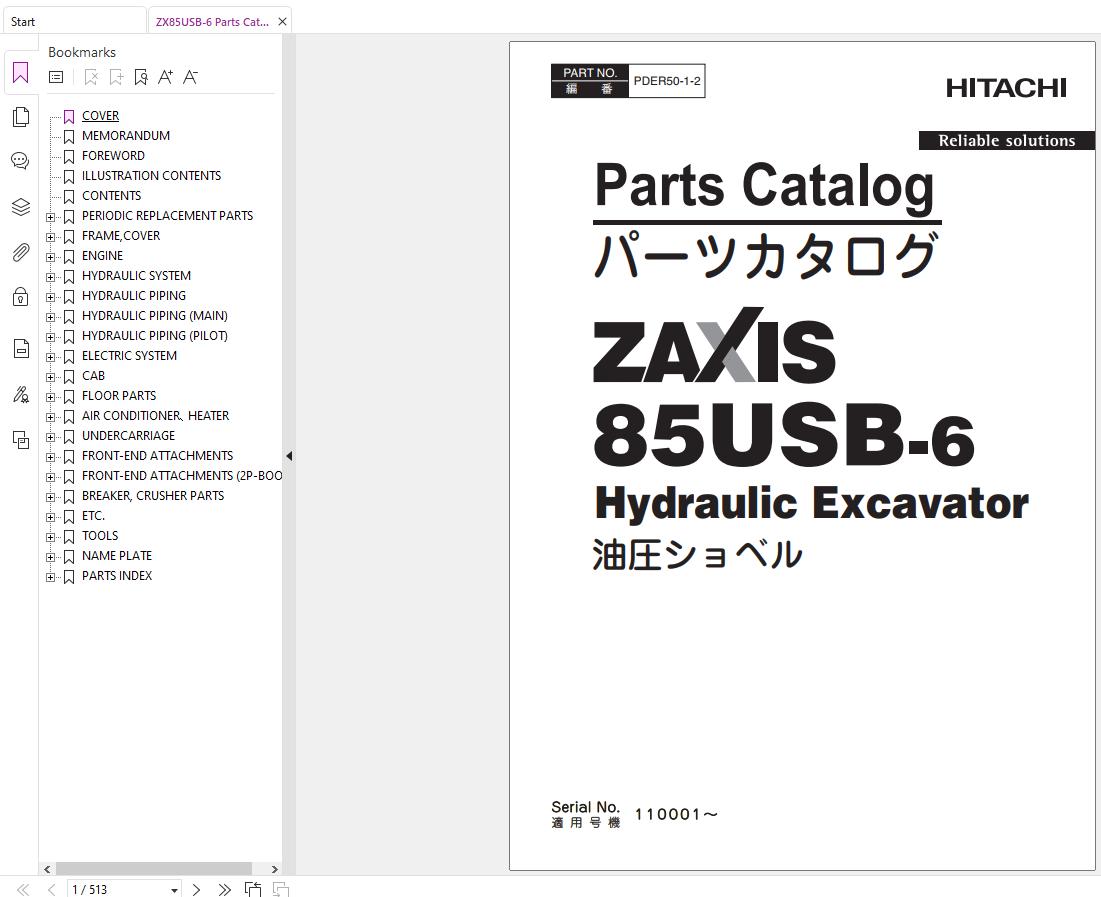This screenshot has width=1101, height=897.
Task: Select the FLOOR PARTS bookmark
Action: pos(119,396)
